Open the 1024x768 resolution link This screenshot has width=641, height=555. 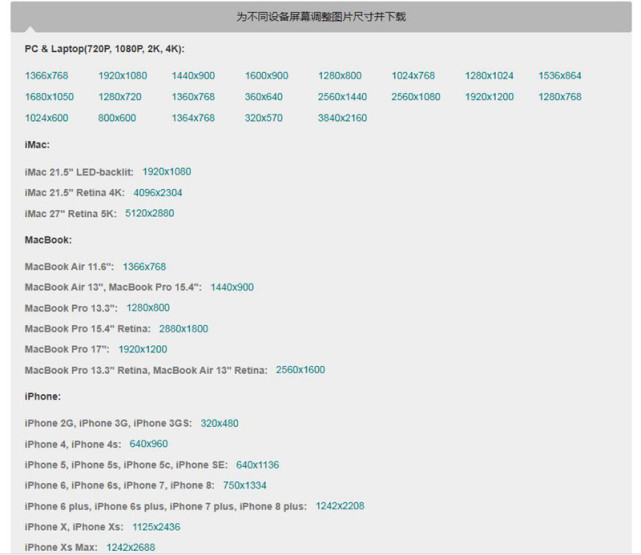click(x=413, y=76)
